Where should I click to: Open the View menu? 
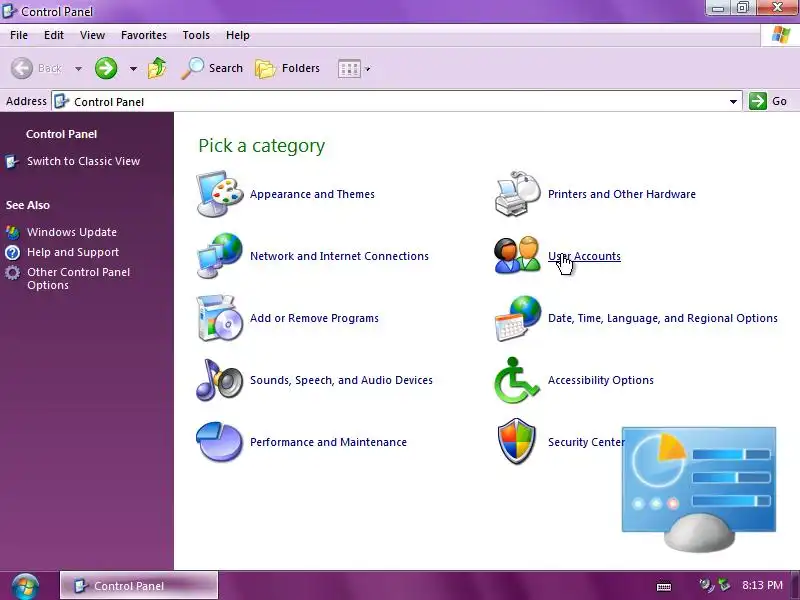coord(92,35)
